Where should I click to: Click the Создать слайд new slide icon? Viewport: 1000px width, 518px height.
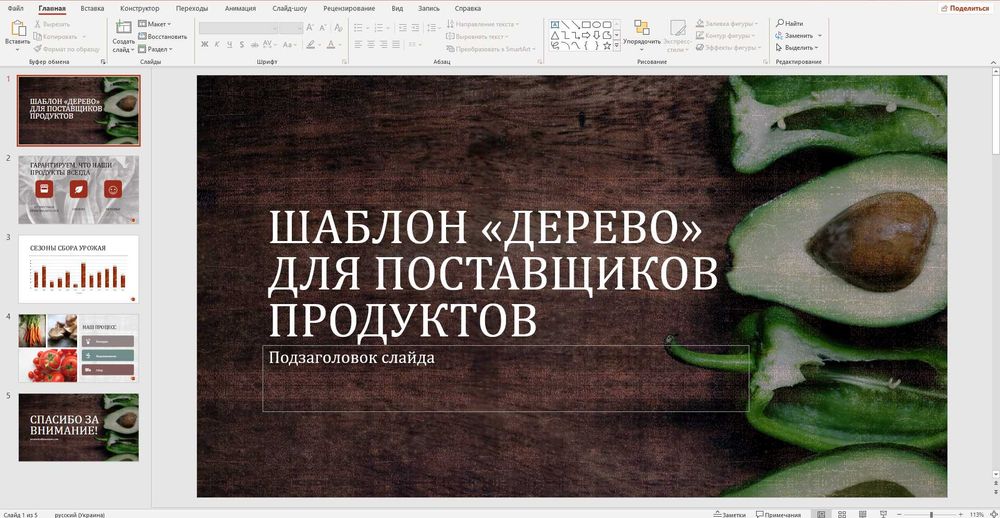123,27
